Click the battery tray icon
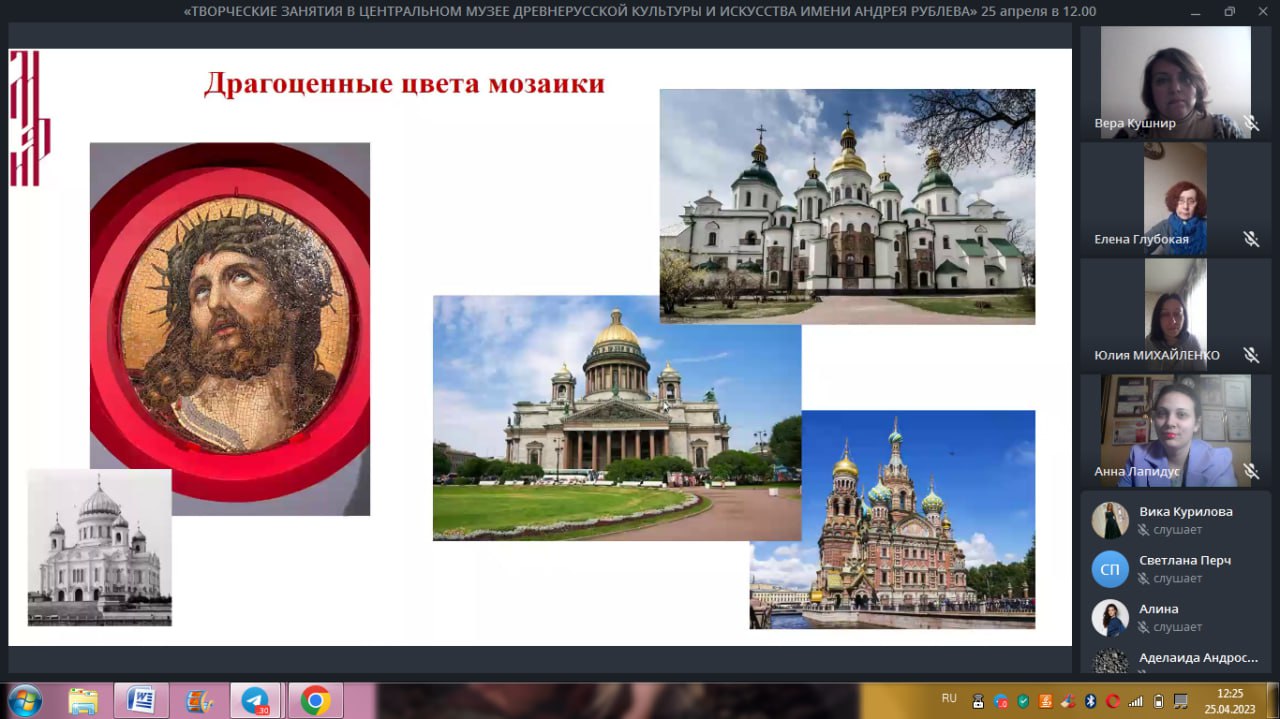Viewport: 1280px width, 719px height. (x=1159, y=701)
